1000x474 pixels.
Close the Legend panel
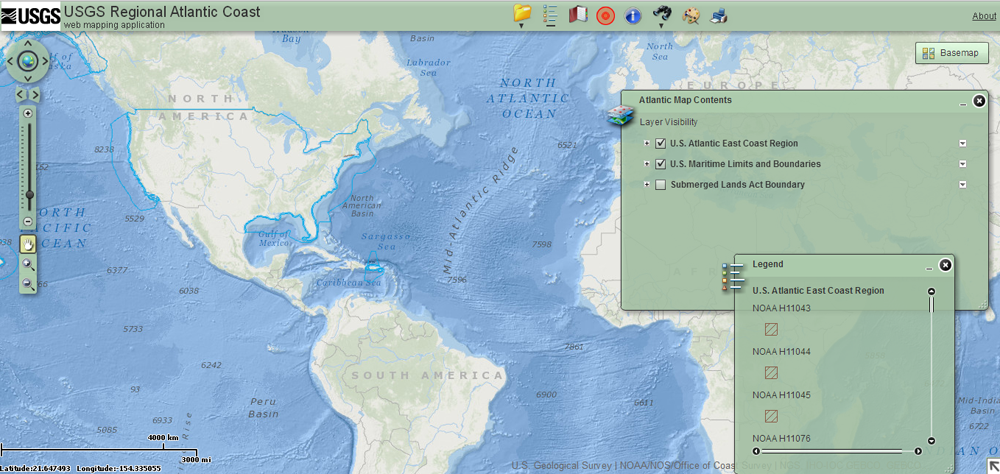[945, 265]
